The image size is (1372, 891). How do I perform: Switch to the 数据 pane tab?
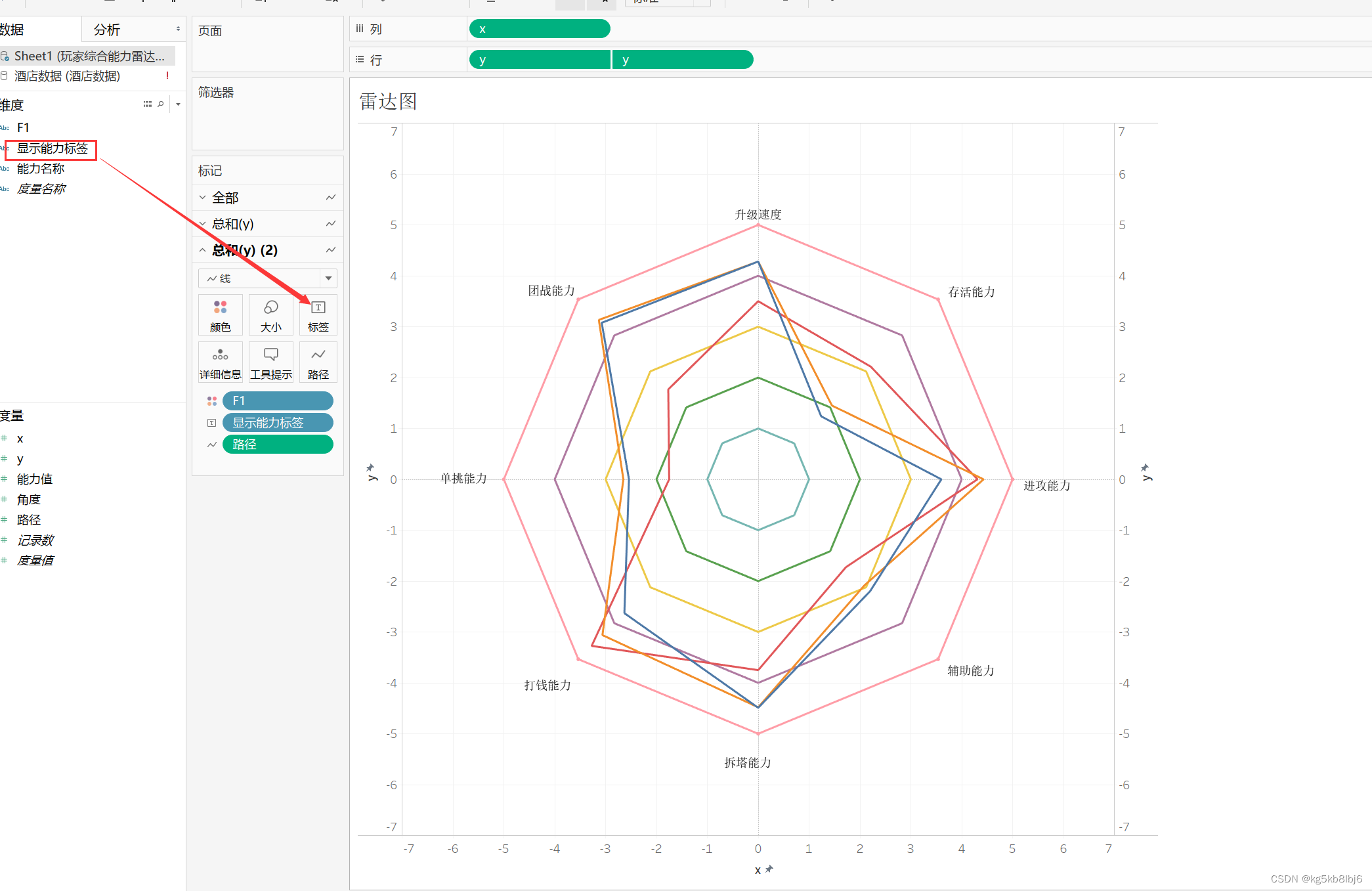(12, 30)
